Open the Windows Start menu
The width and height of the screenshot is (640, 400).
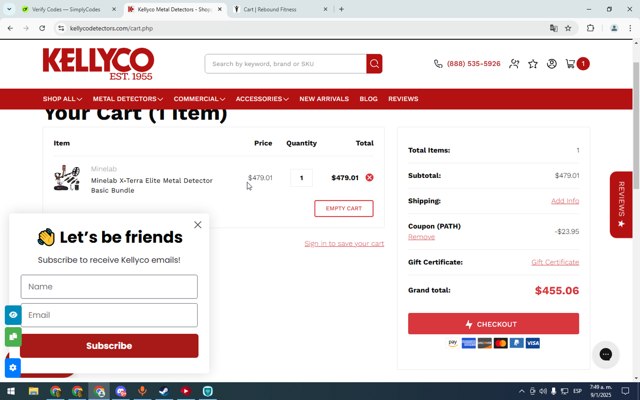[x=11, y=391]
